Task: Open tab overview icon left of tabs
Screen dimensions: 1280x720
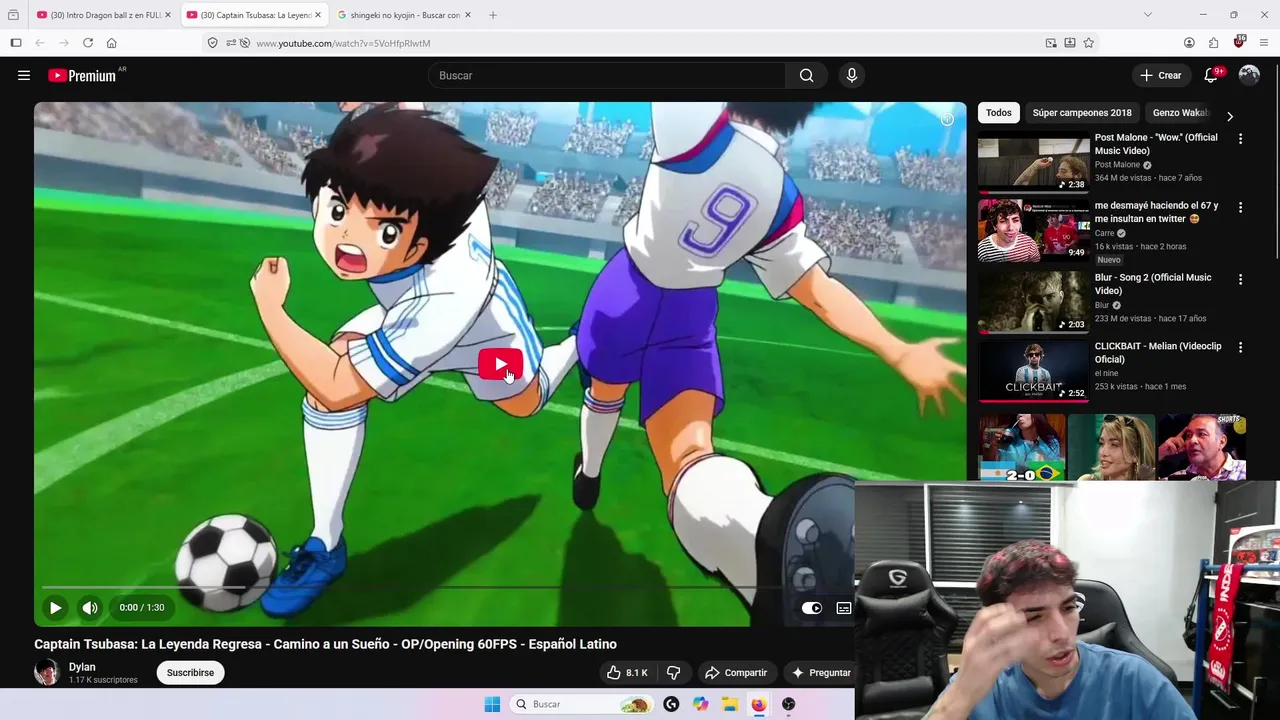Action: click(13, 15)
